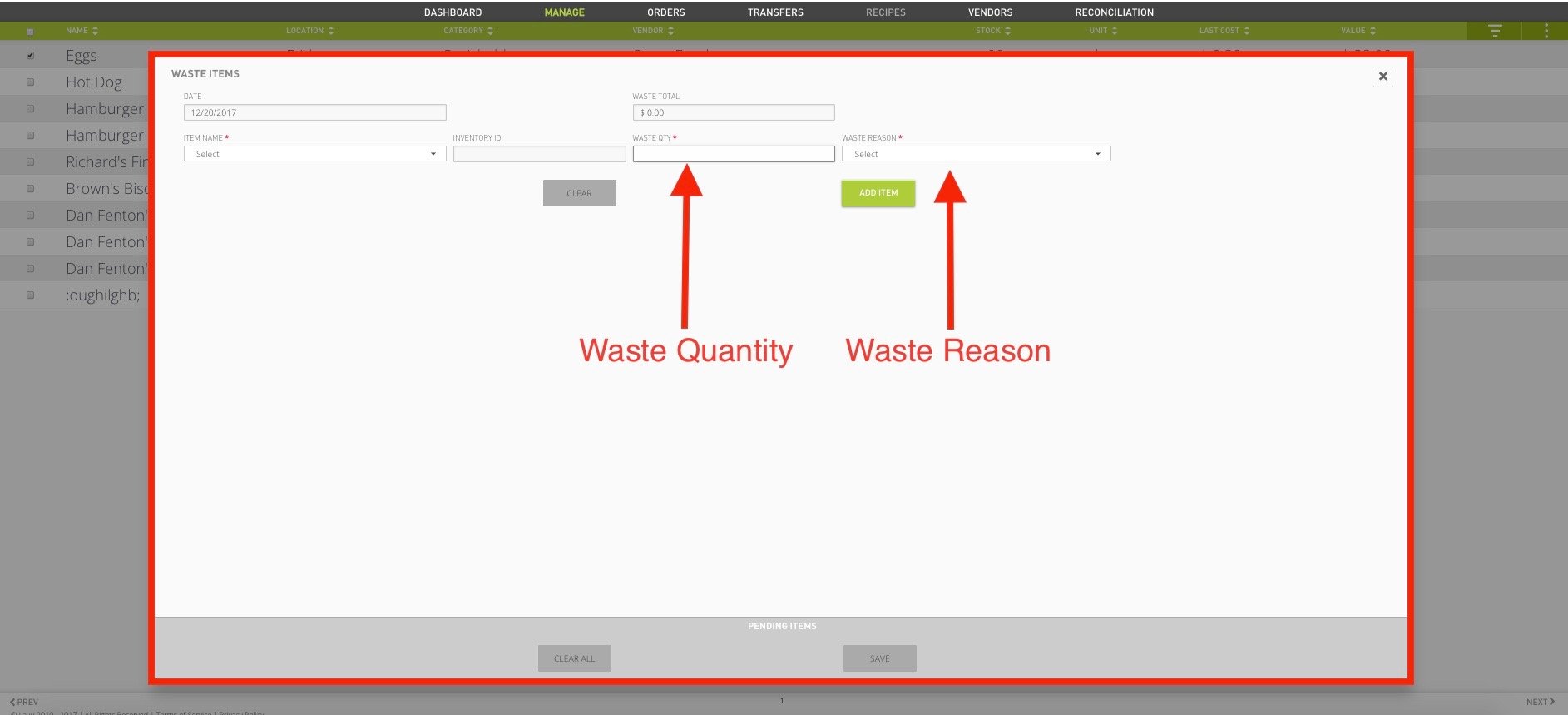
Task: Click the Waste Total field
Action: (x=733, y=112)
